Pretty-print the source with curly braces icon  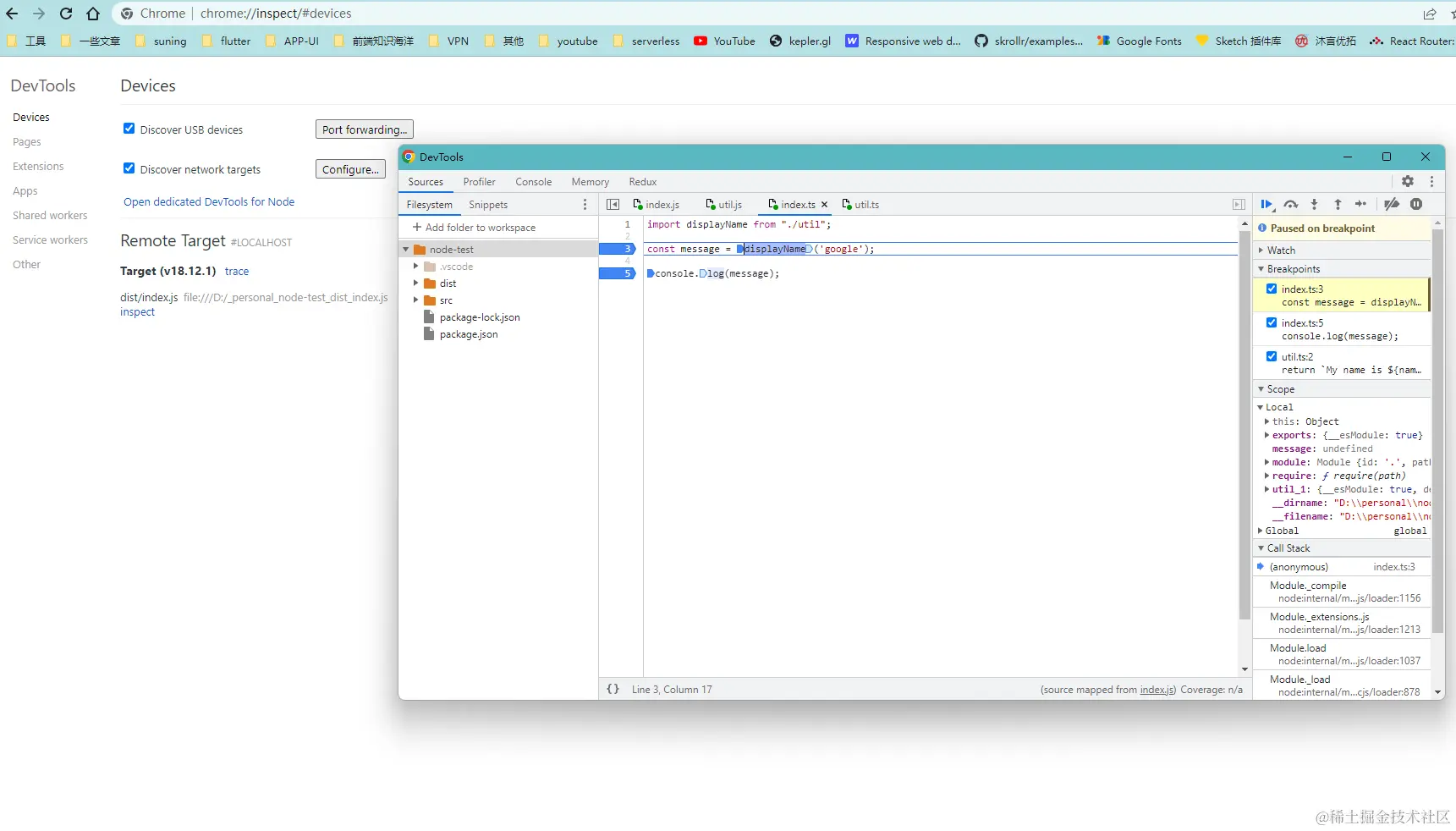pyautogui.click(x=613, y=689)
